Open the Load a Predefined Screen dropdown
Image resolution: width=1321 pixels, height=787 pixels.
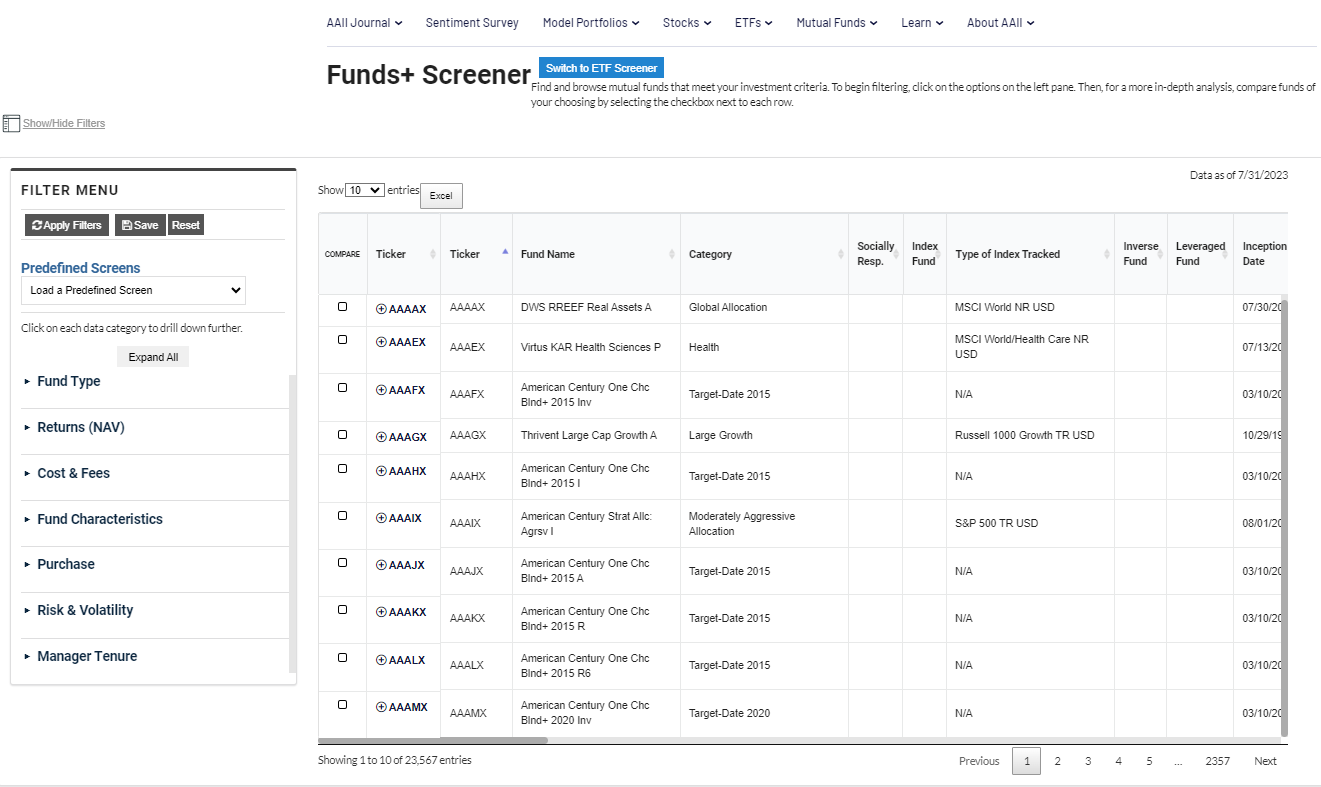[133, 290]
